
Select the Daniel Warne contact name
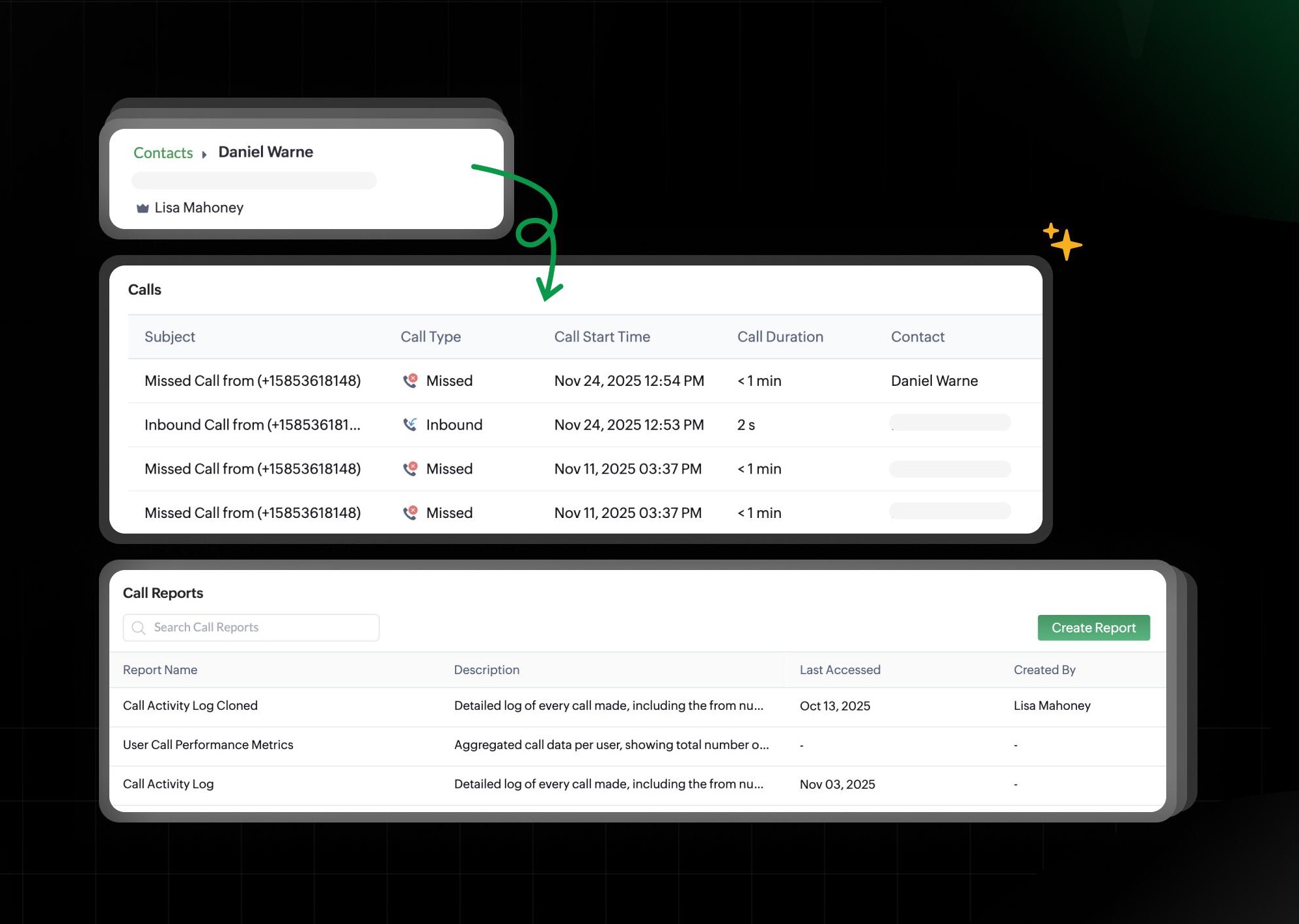tap(264, 152)
